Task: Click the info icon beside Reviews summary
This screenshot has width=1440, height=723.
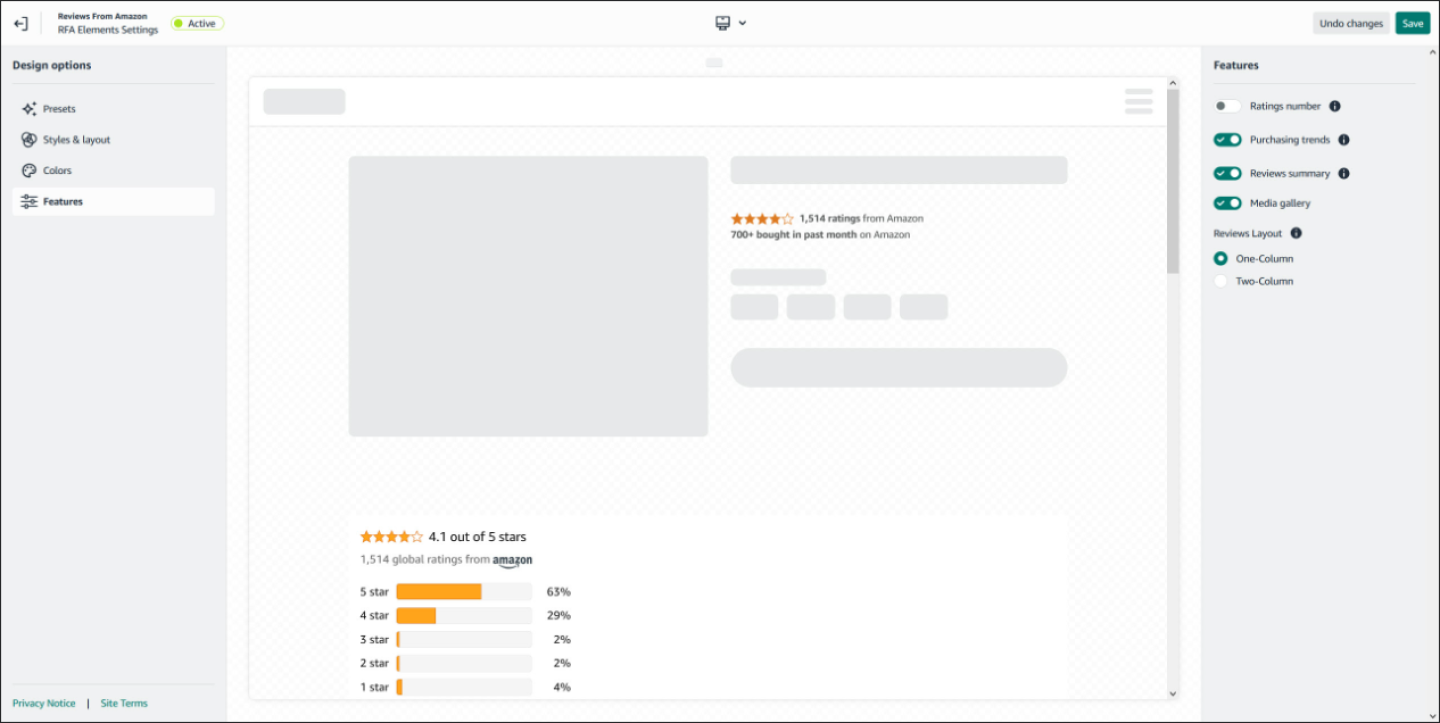Action: [x=1343, y=173]
